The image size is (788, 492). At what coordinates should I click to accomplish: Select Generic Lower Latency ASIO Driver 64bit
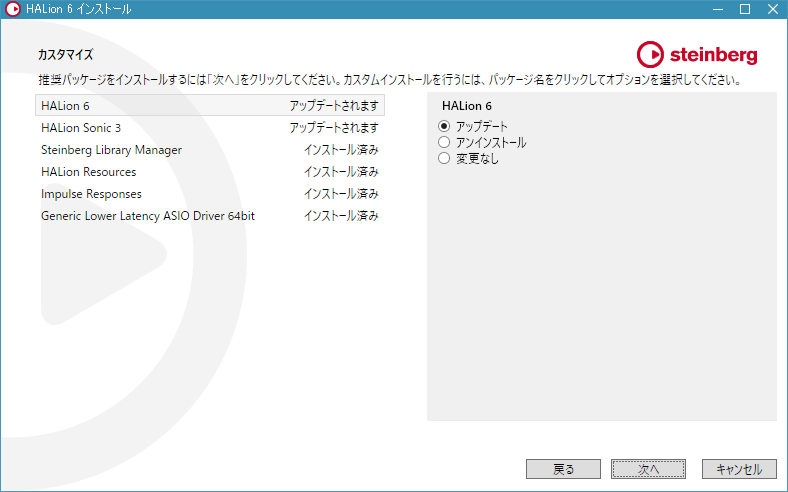(210, 216)
